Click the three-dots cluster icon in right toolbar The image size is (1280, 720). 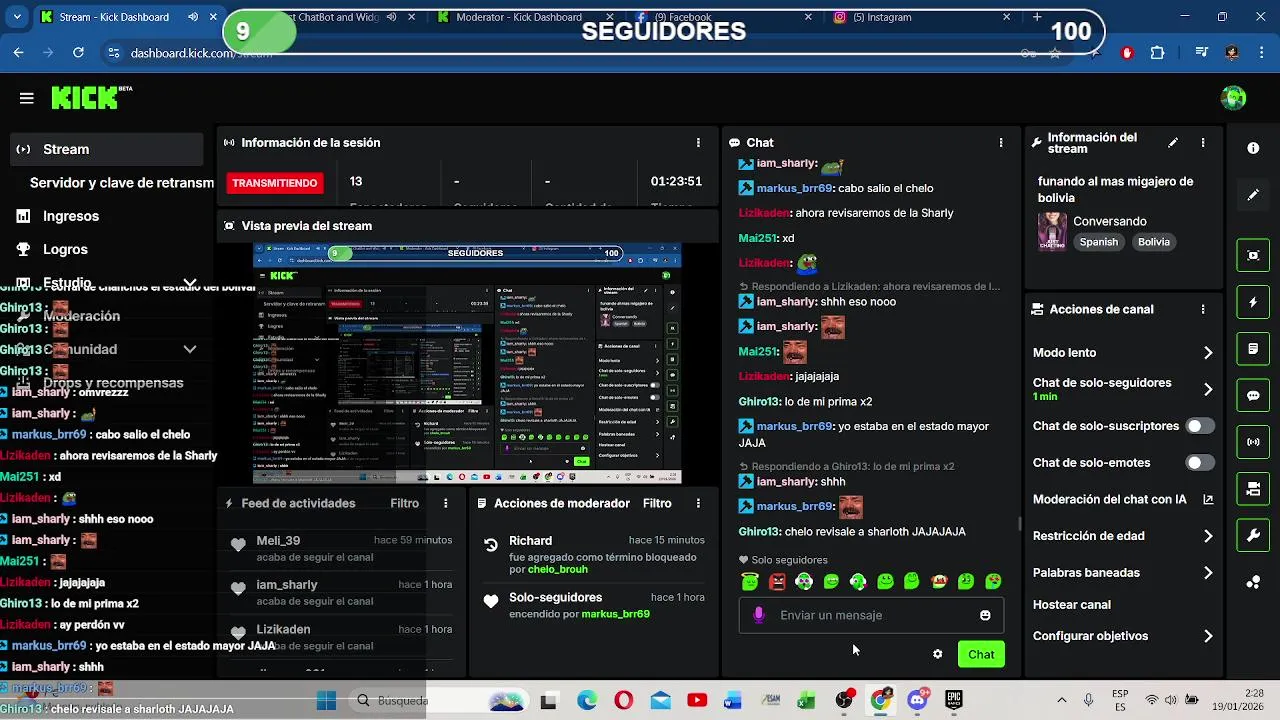point(1253,583)
